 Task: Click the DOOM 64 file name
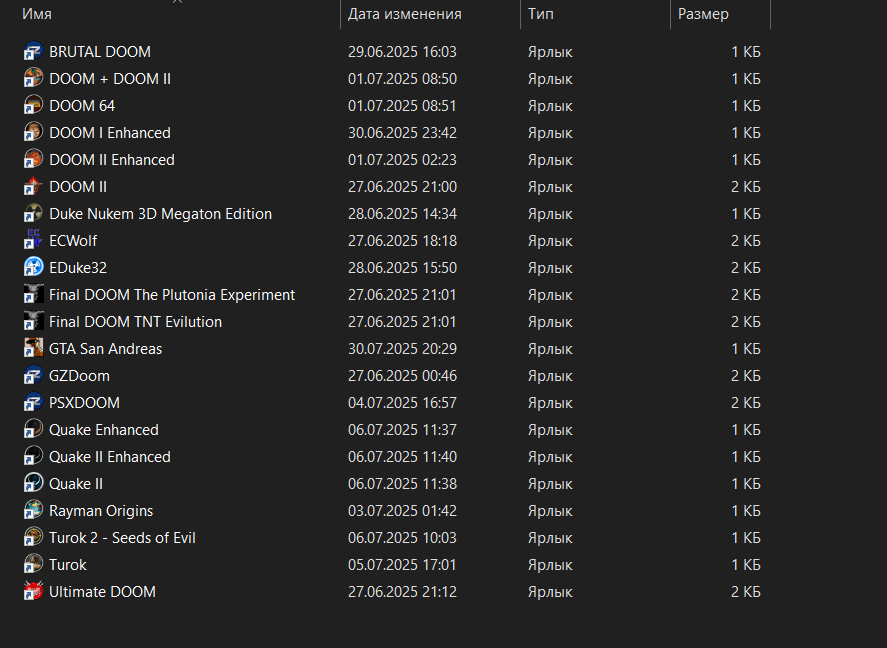click(82, 106)
